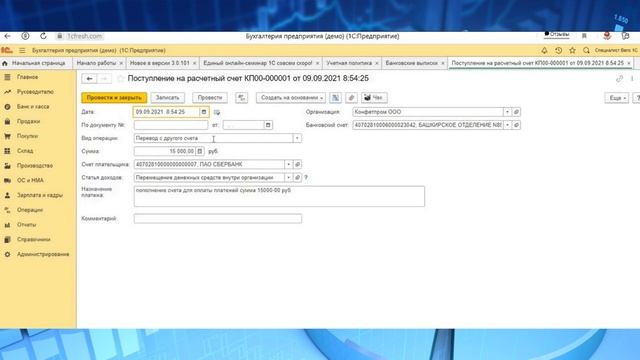Add document to favorites star
Viewport: 640px width, 360px height.
120,78
